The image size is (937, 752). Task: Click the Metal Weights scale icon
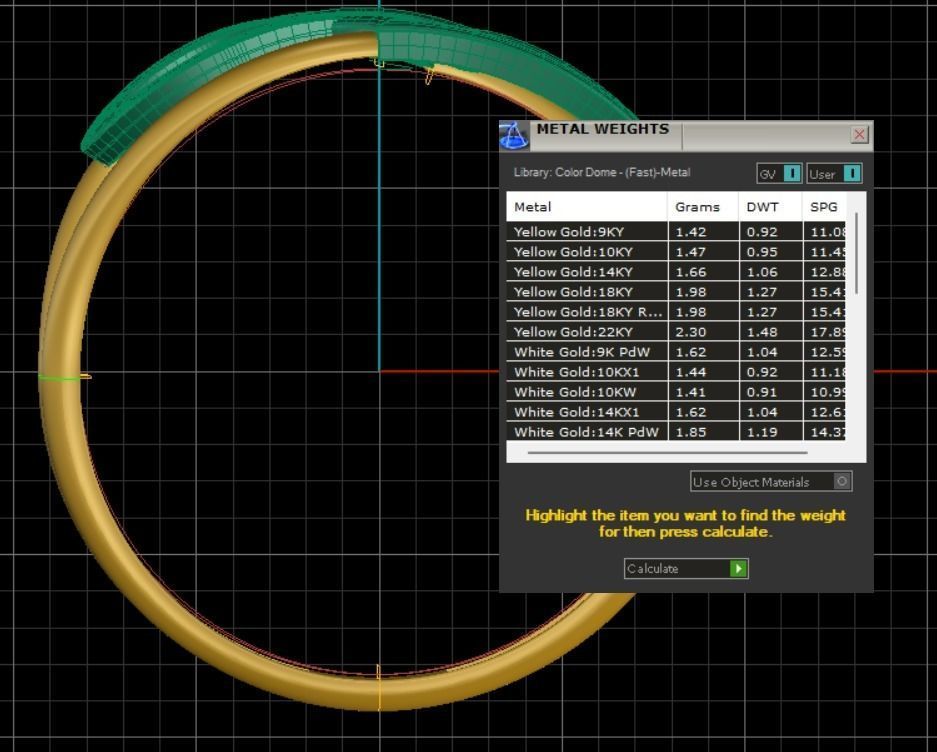click(514, 135)
